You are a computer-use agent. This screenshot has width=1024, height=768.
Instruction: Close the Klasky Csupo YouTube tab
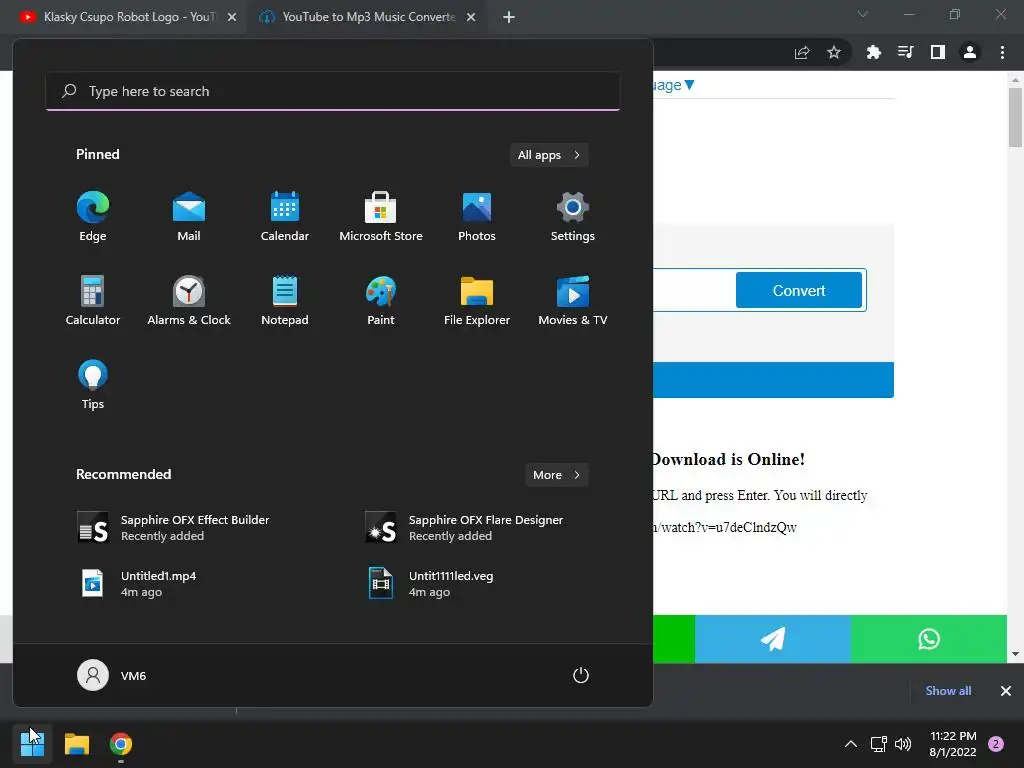232,17
